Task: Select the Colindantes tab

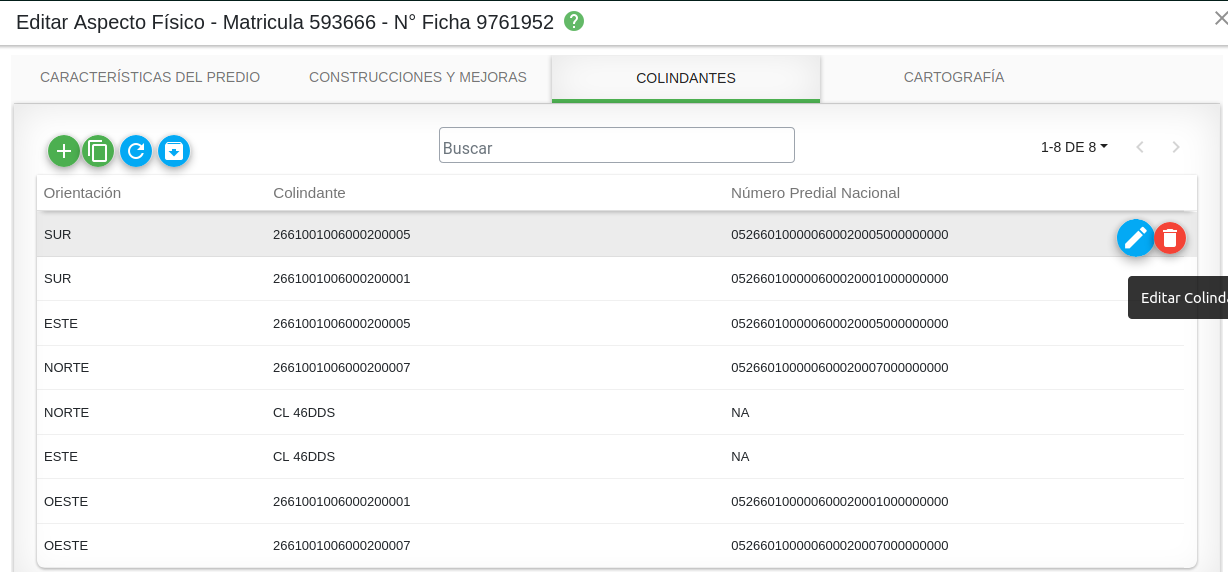Action: pos(686,78)
